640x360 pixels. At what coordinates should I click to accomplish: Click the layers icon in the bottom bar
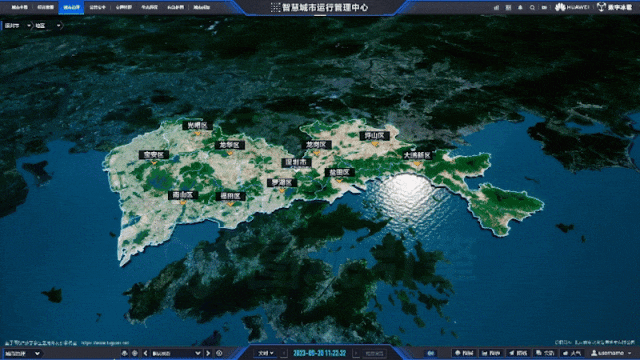[x=124, y=353]
